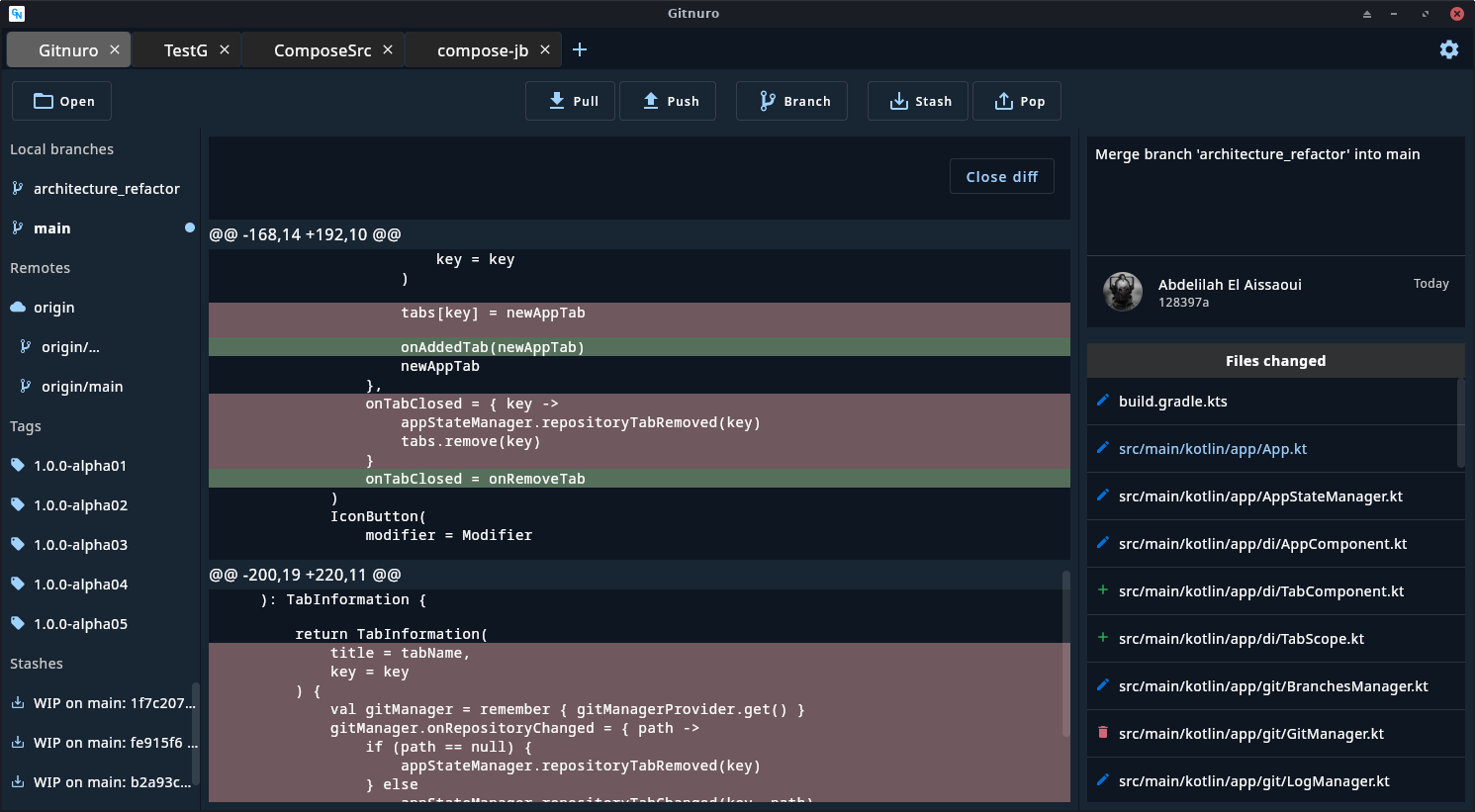This screenshot has height=812, width=1475.
Task: Click the files changed list scrollbar
Action: (x=1461, y=422)
